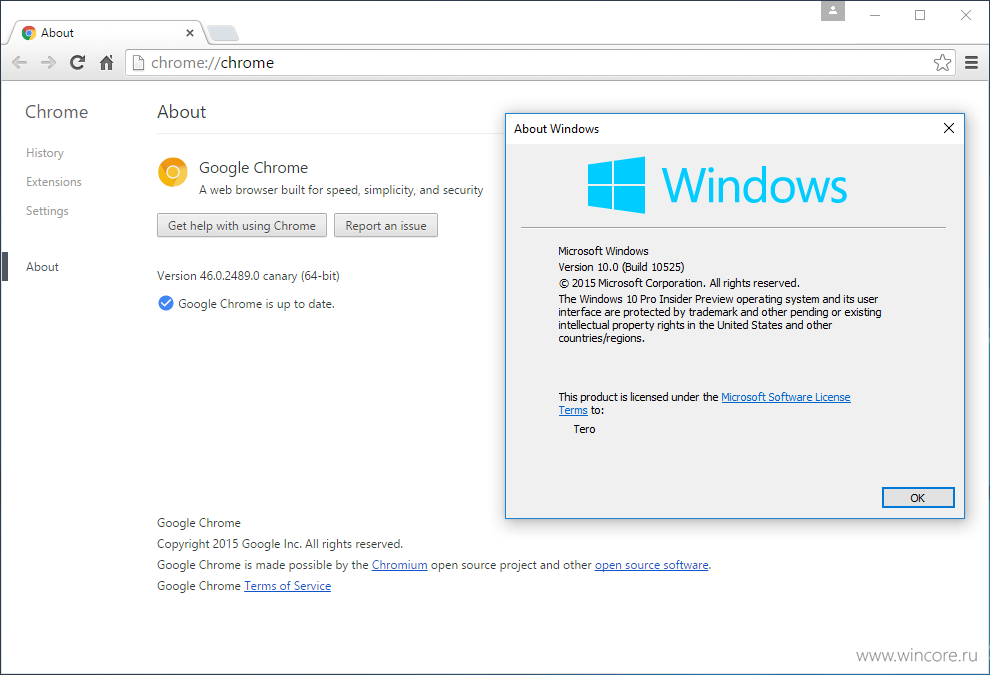Open the home page via house icon

[107, 63]
